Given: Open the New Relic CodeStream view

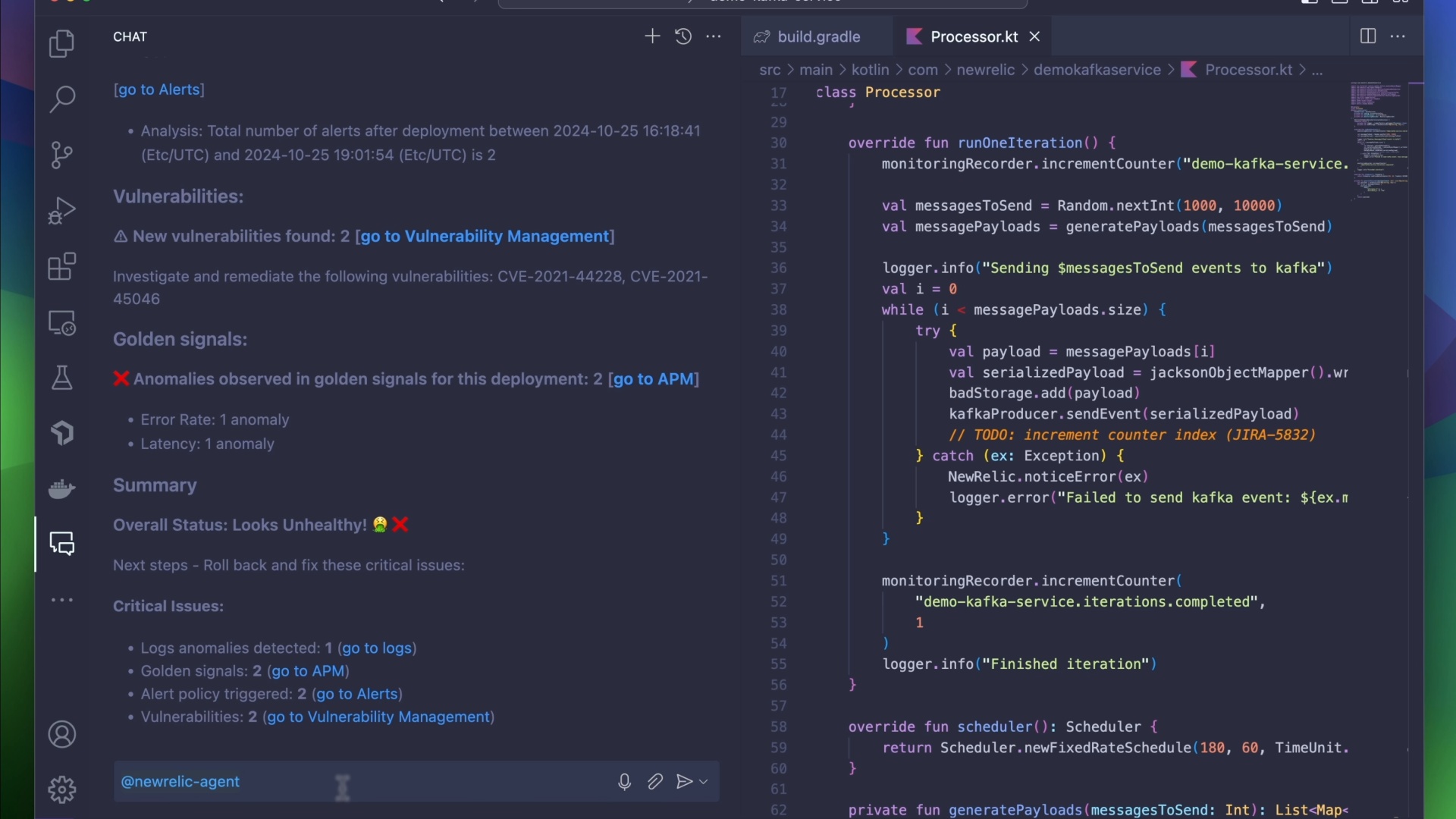Looking at the screenshot, I should (61, 433).
